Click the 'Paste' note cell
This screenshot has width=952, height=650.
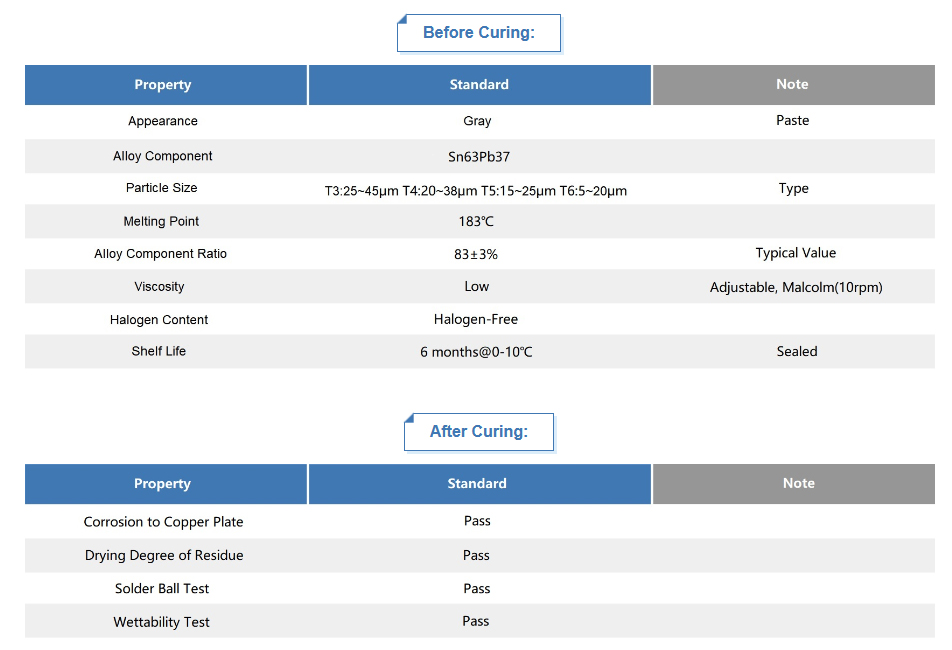[x=792, y=120]
